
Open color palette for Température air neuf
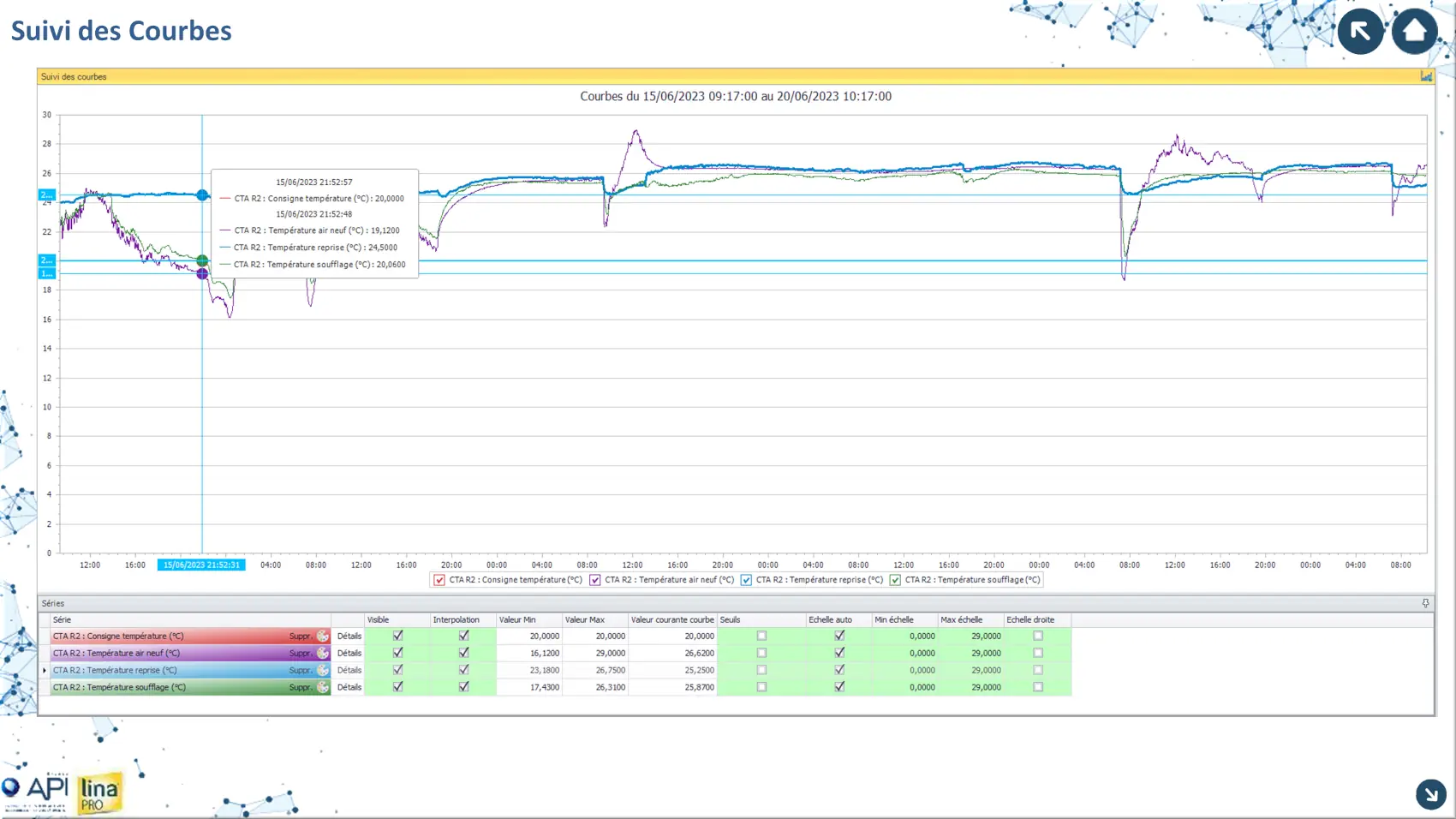[323, 653]
